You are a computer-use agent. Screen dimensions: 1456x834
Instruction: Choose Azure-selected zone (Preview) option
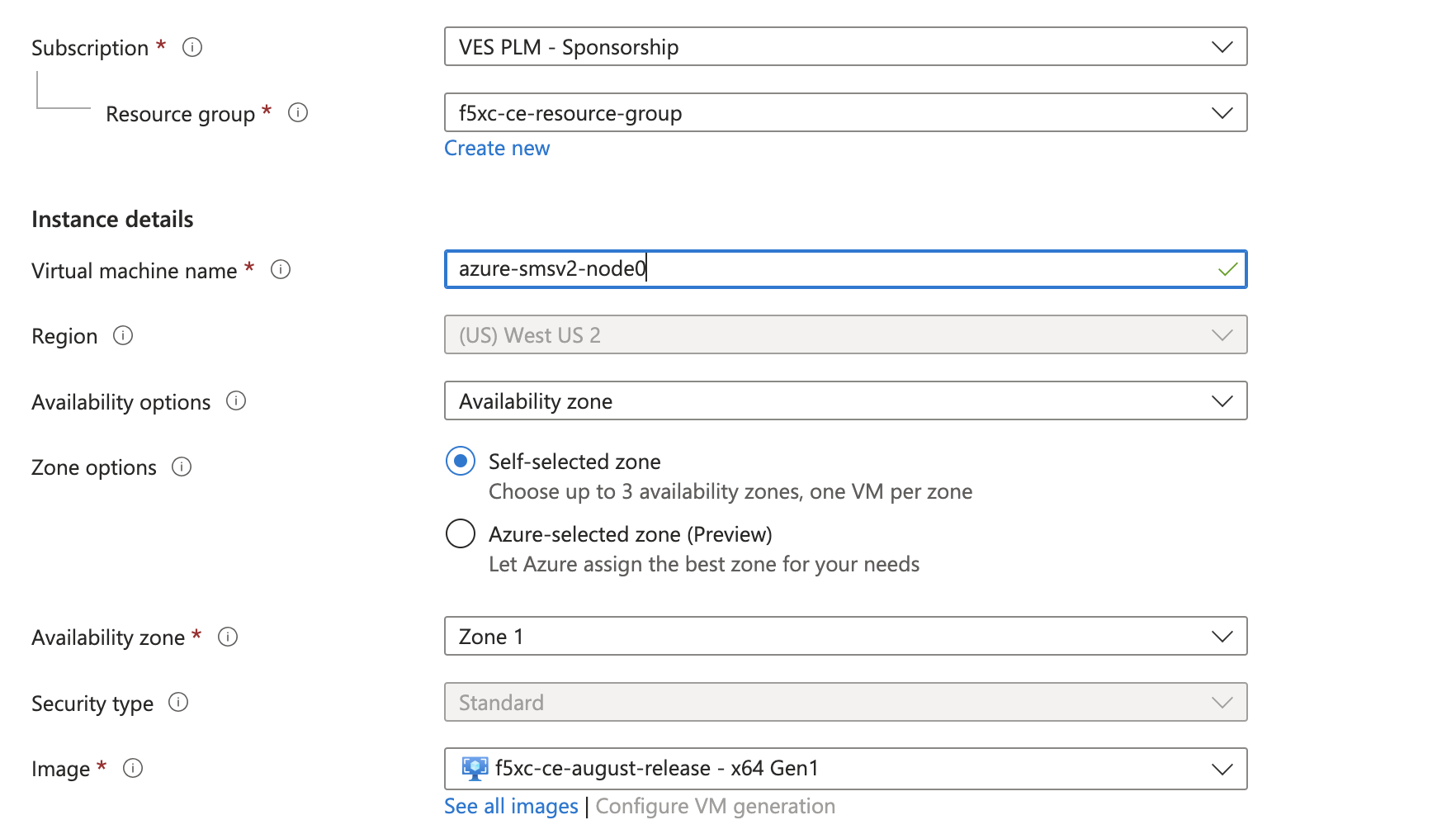[460, 533]
